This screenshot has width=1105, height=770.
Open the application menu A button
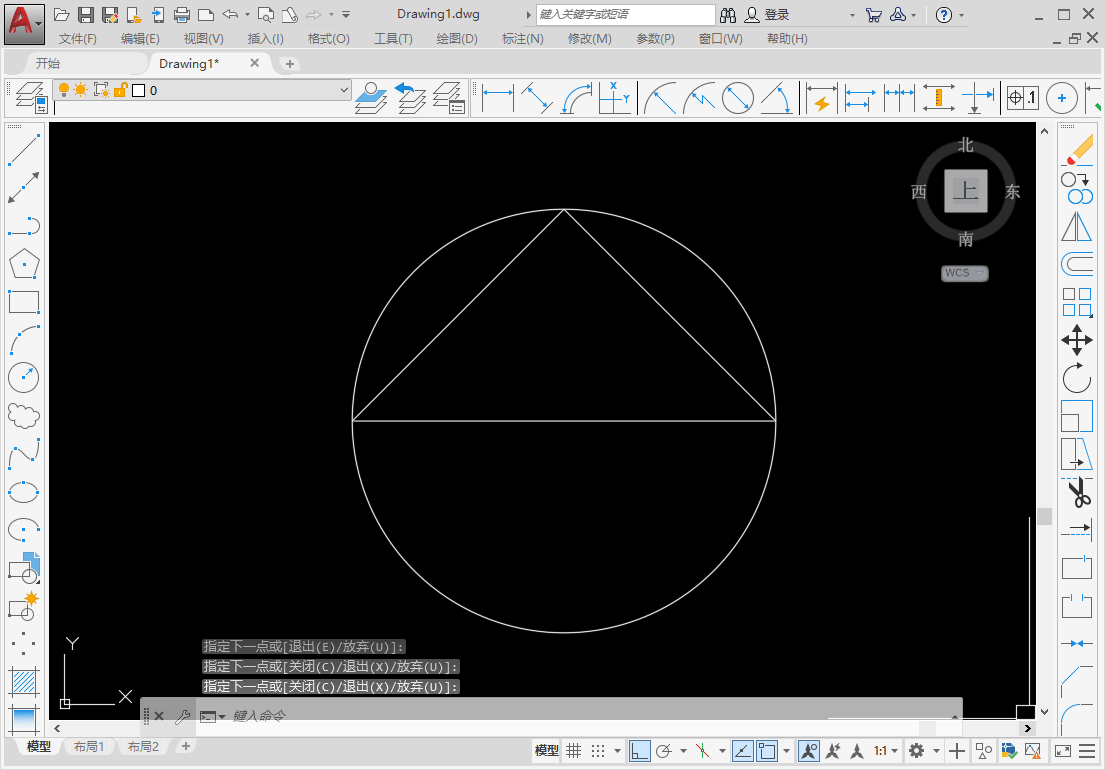24,24
